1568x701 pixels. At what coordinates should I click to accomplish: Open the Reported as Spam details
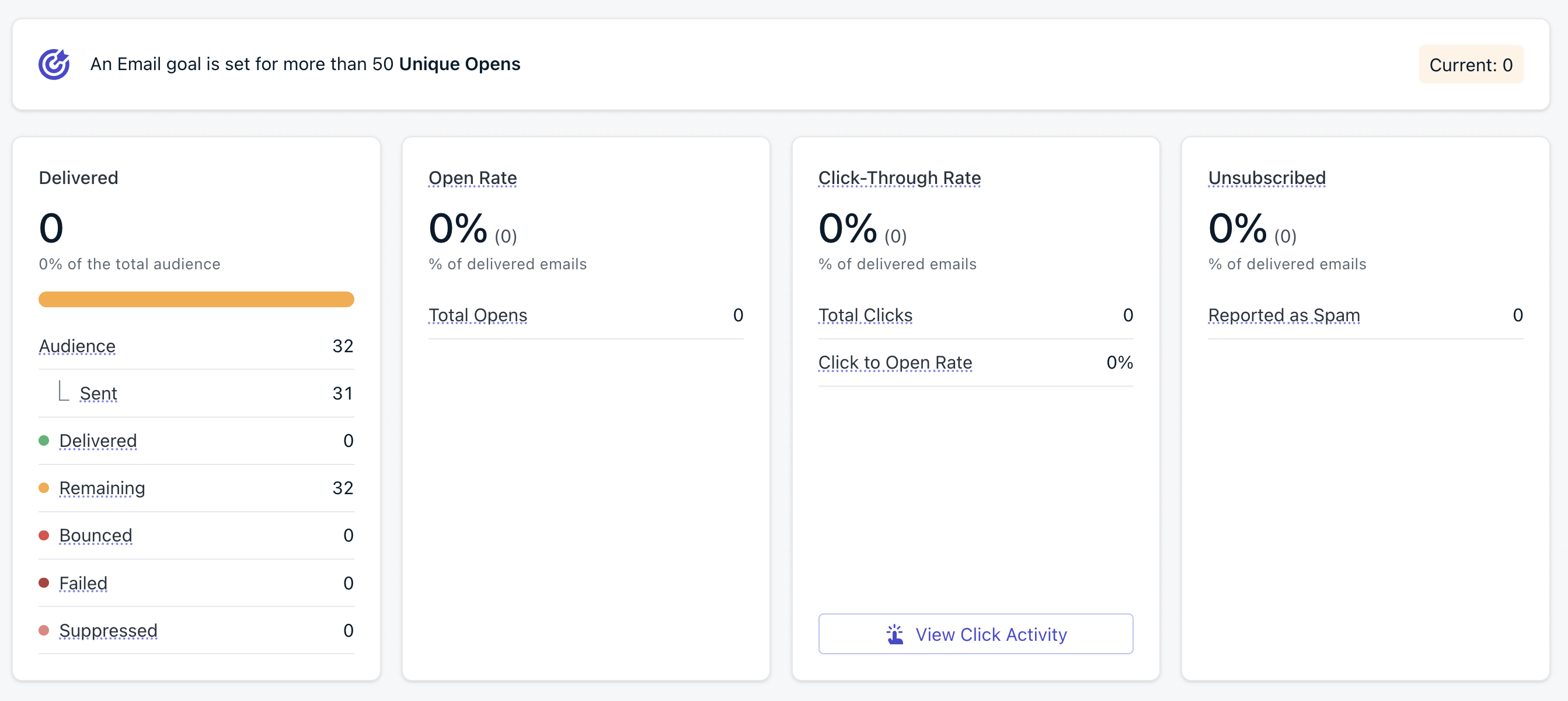(1284, 314)
